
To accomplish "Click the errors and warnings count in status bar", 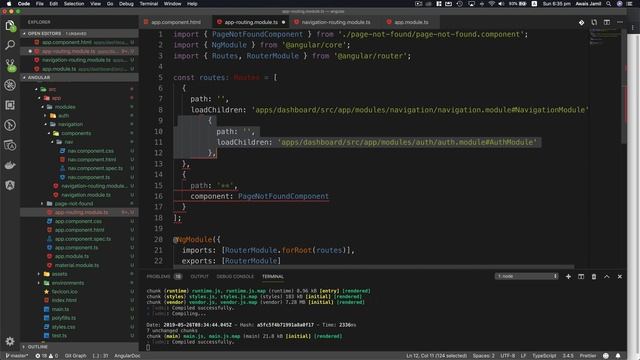I will tap(47, 356).
